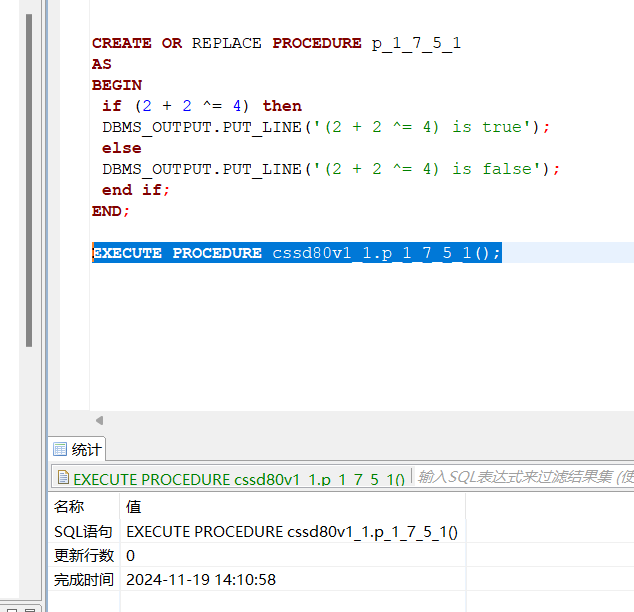Screen dimensions: 634x612
Task: Click the 'if (2 + 2 ^= 4) then' line
Action: coord(202,106)
